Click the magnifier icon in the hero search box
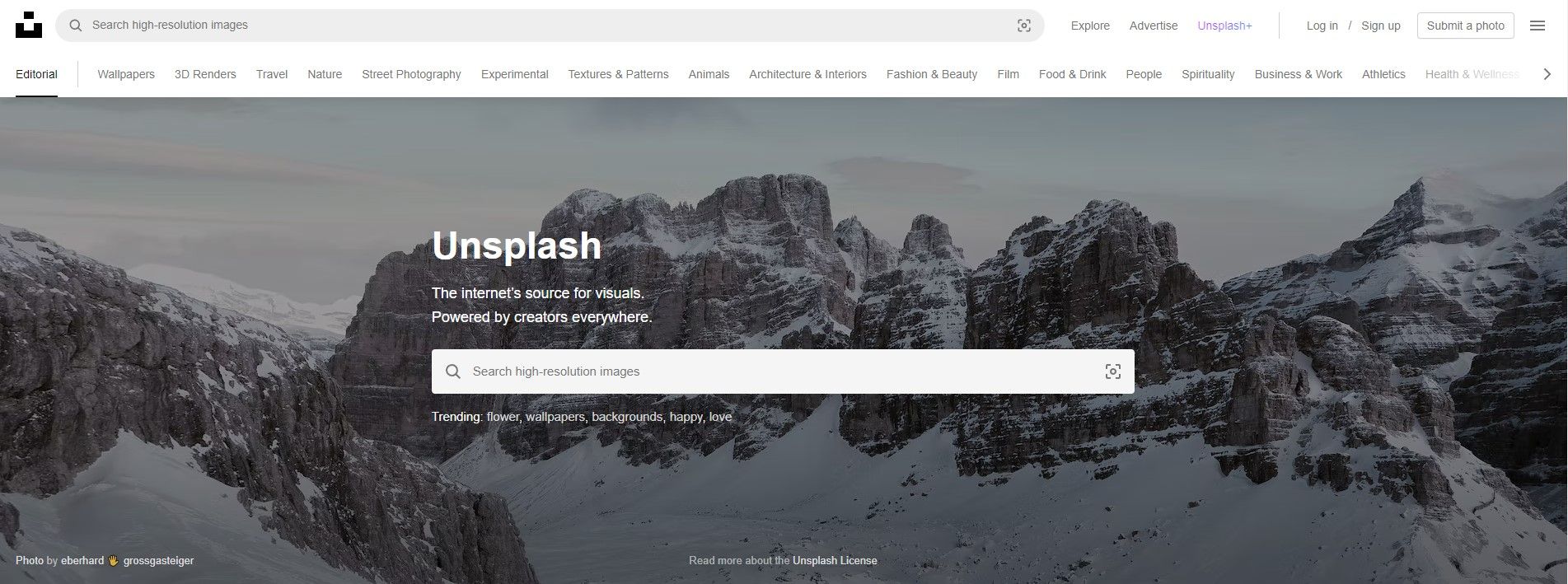This screenshot has width=1568, height=584. tap(452, 371)
